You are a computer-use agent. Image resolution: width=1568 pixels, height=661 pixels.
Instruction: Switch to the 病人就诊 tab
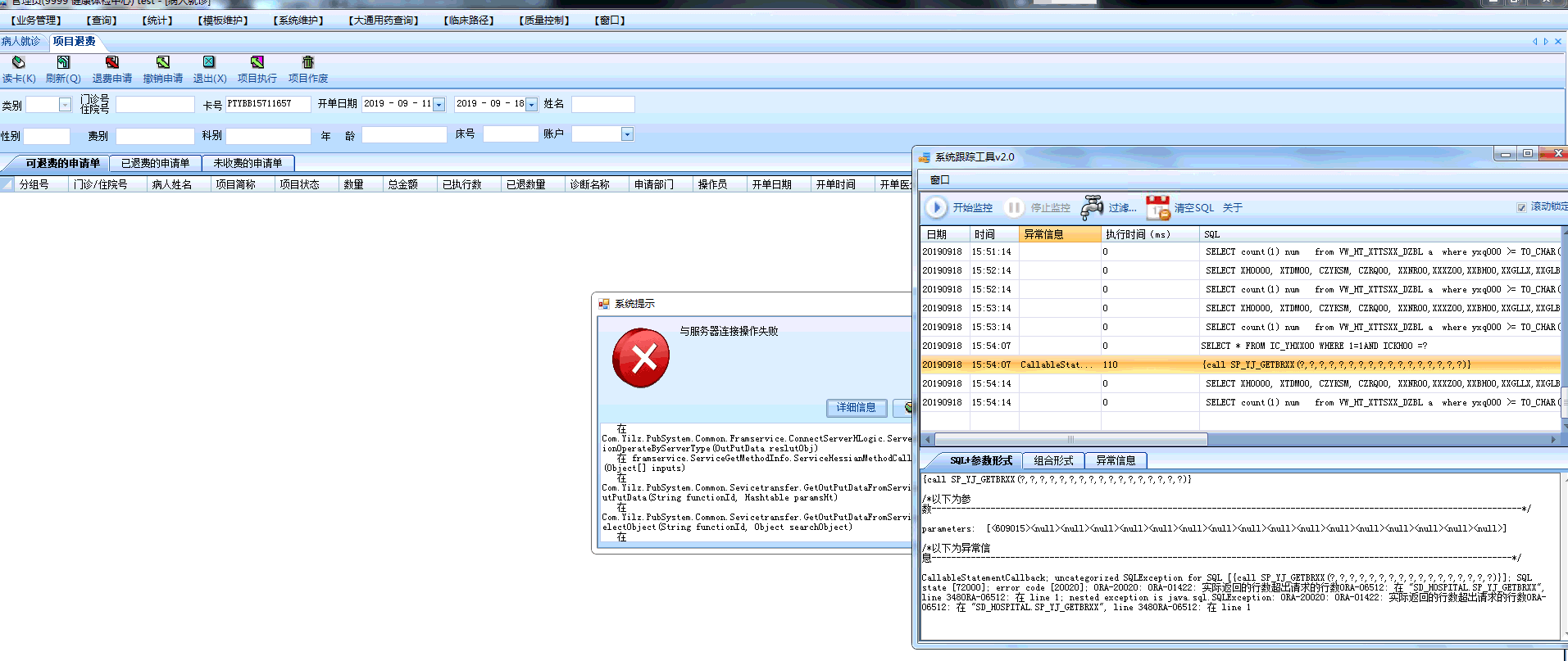click(x=20, y=41)
